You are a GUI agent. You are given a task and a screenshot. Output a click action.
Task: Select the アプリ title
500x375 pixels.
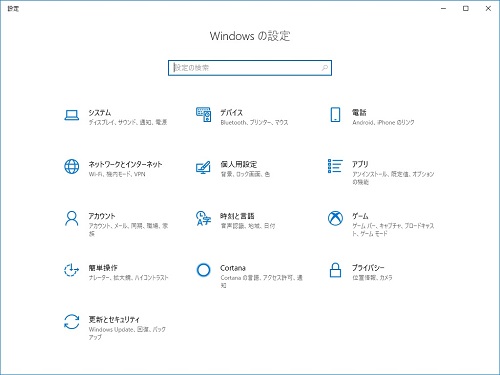(360, 164)
